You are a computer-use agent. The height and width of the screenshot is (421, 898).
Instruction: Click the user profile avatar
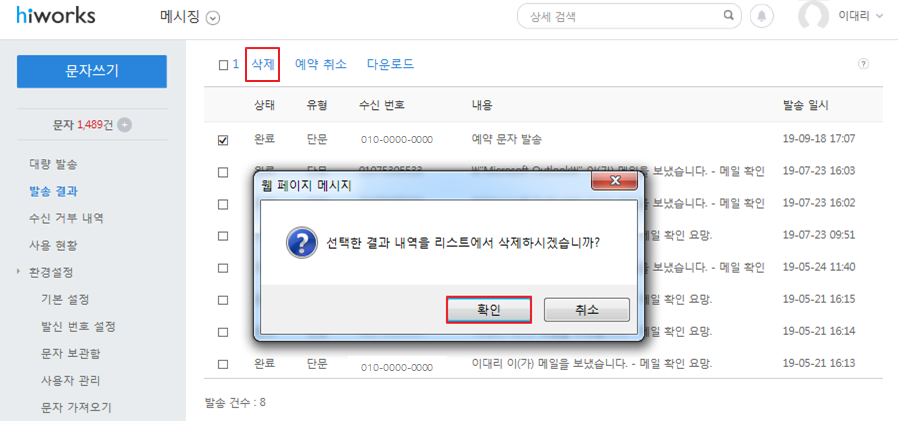click(814, 15)
